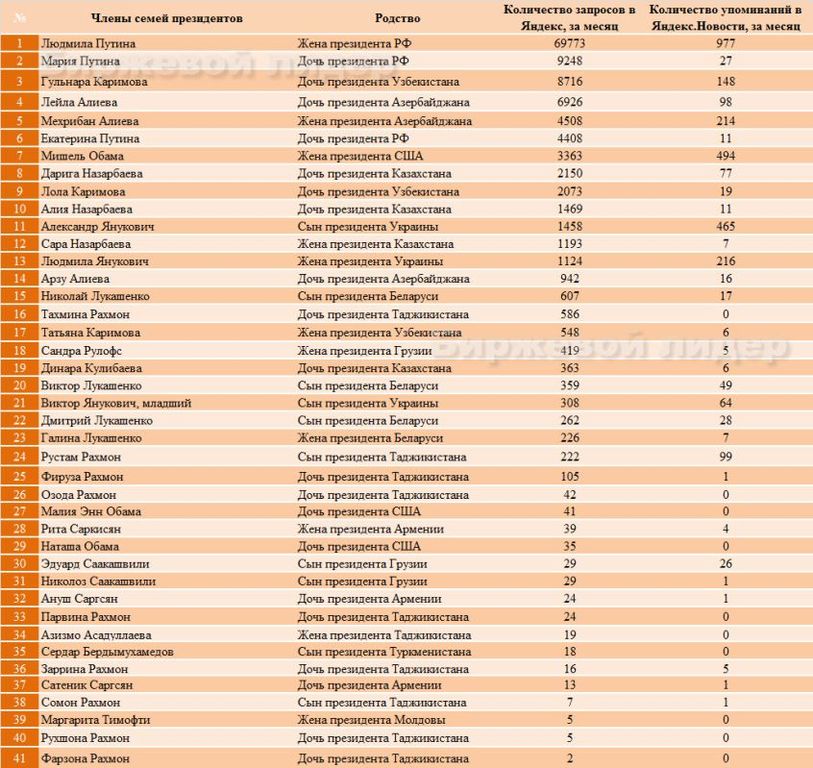
Task: Click Александр Янукович in the list
Action: pos(97,227)
